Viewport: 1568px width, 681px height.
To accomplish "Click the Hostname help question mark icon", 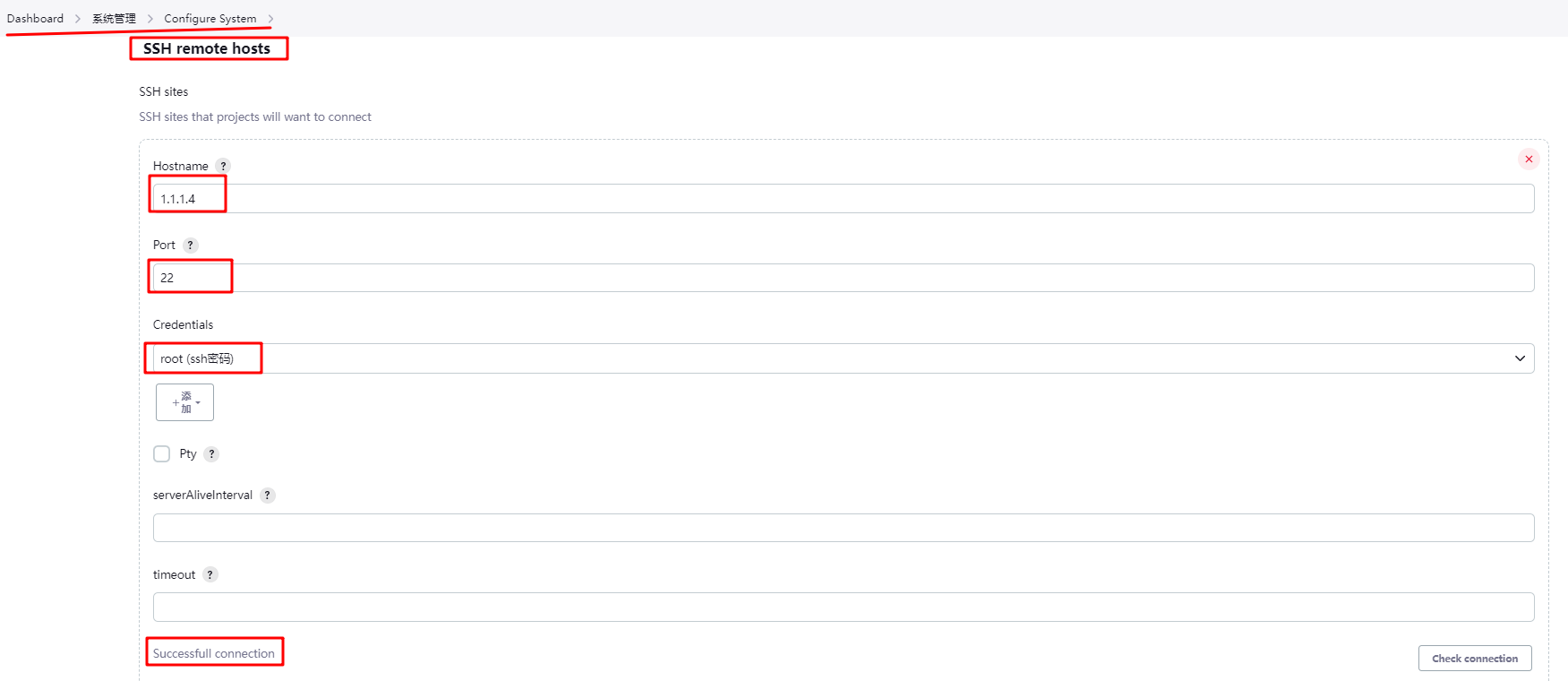I will tap(224, 166).
